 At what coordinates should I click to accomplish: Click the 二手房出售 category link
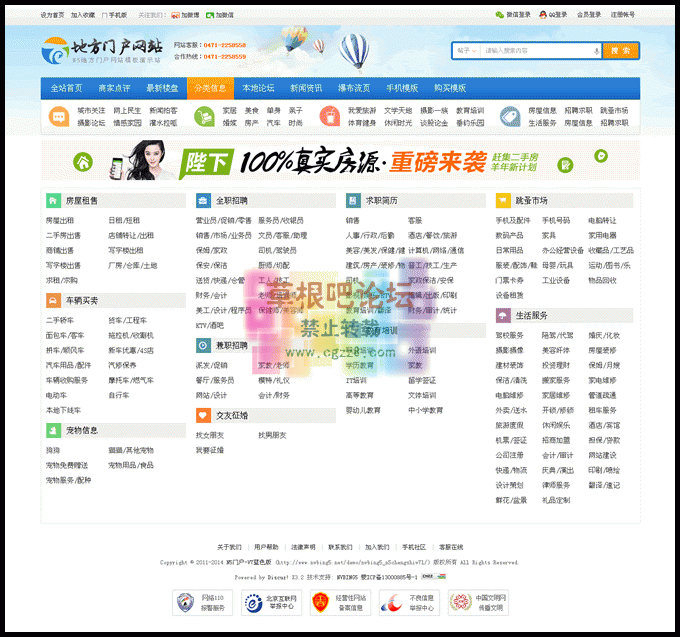click(x=63, y=235)
